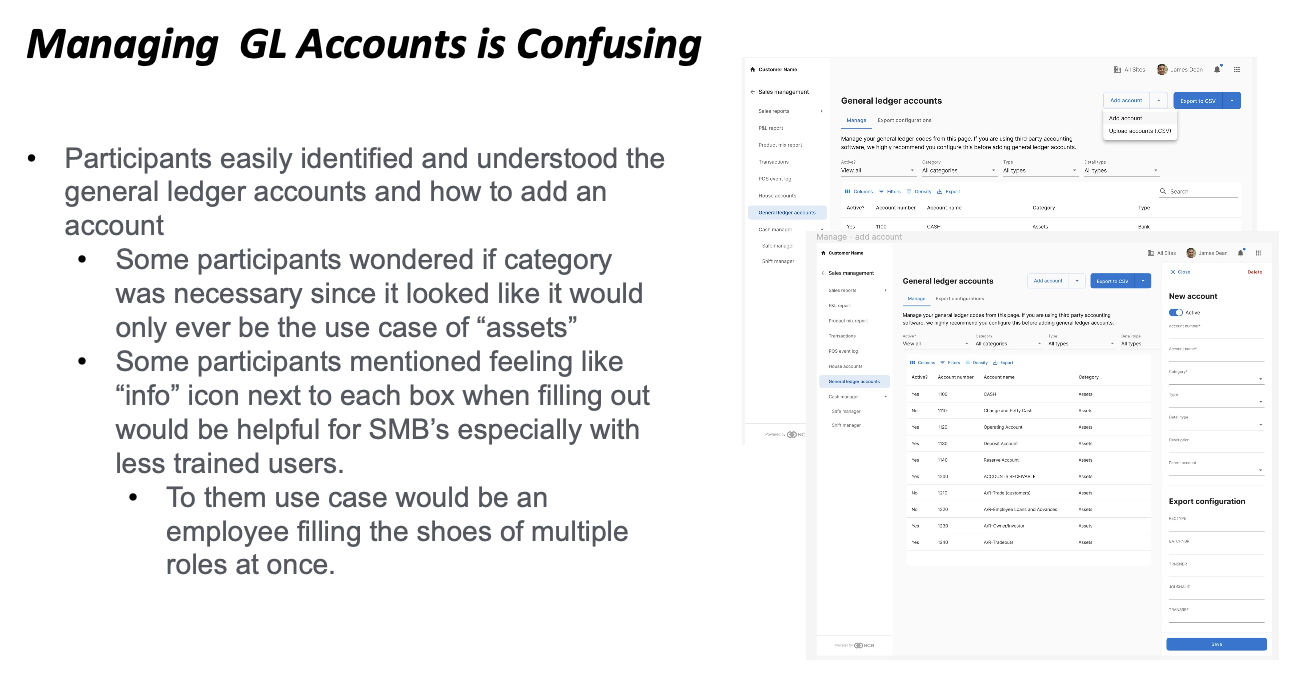Click the Reserve Account row, front screenshot table
Image resolution: width=1310 pixels, height=692 pixels.
coord(1028,460)
